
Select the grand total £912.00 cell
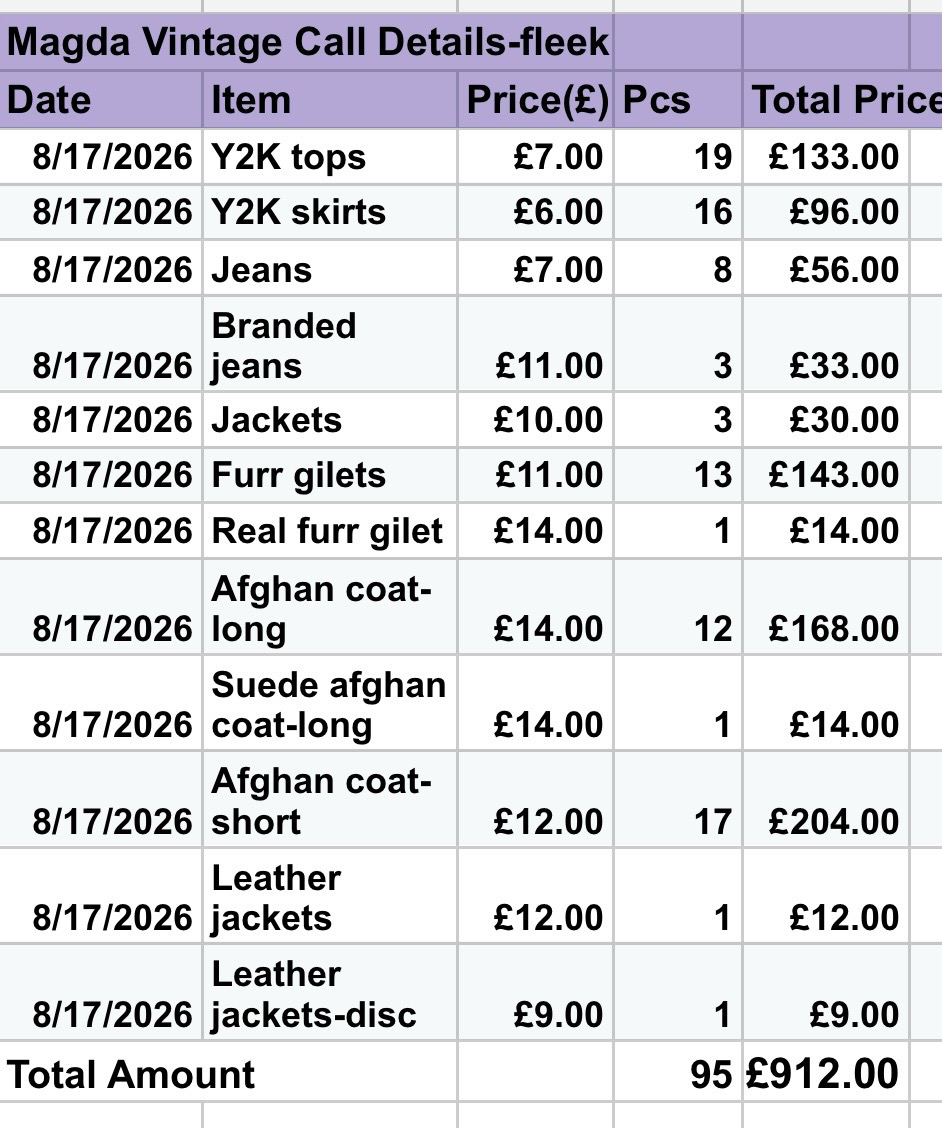click(x=826, y=1072)
